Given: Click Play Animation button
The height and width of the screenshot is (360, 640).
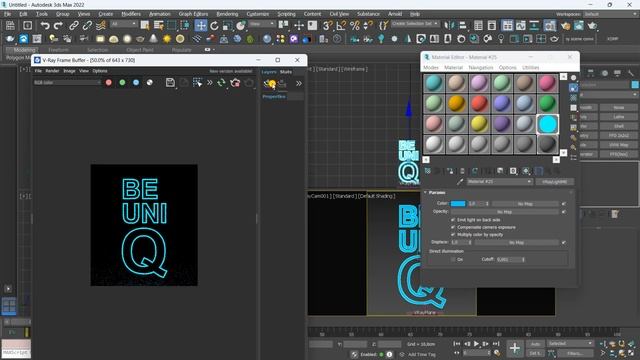Looking at the screenshot, I should [476, 344].
